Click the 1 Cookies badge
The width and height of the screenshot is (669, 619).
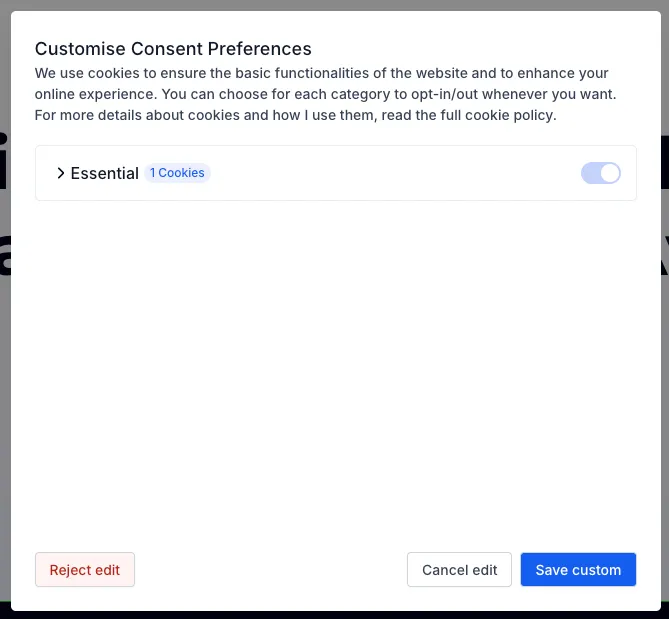pyautogui.click(x=177, y=173)
